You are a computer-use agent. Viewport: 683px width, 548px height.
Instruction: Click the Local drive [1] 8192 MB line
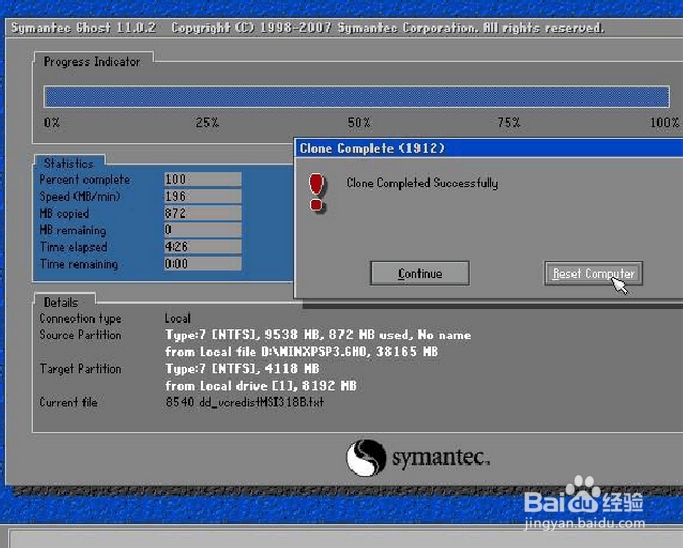(x=260, y=386)
